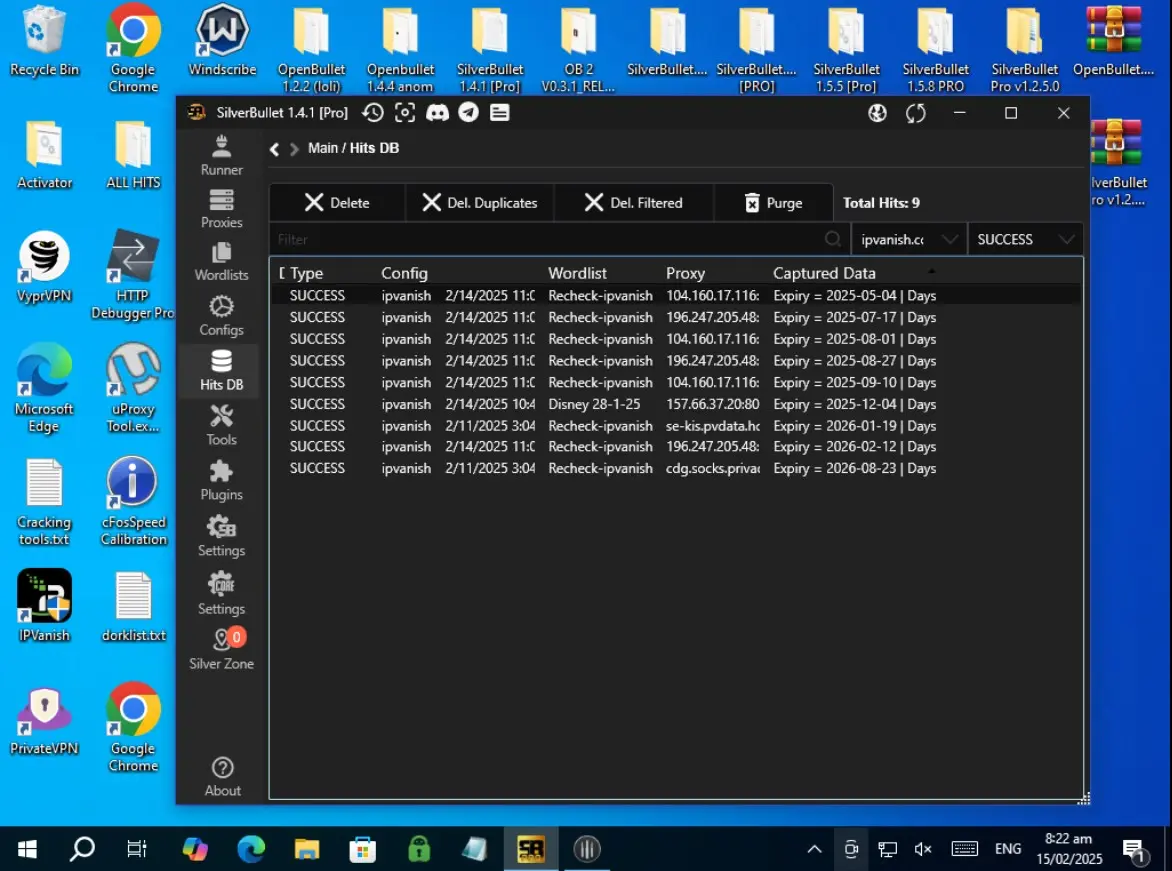Open the Wordlists section
Viewport: 1172px width, 871px height.
pos(221,262)
